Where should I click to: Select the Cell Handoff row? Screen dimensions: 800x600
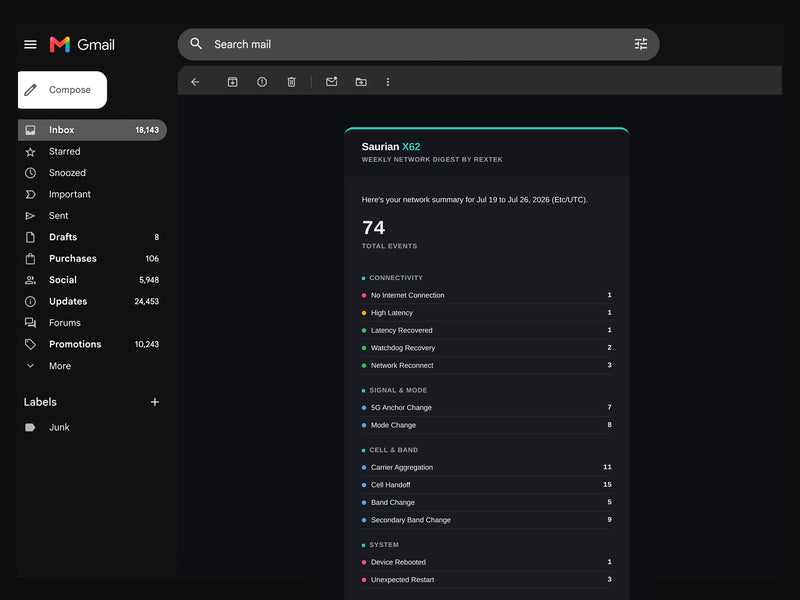tap(487, 485)
